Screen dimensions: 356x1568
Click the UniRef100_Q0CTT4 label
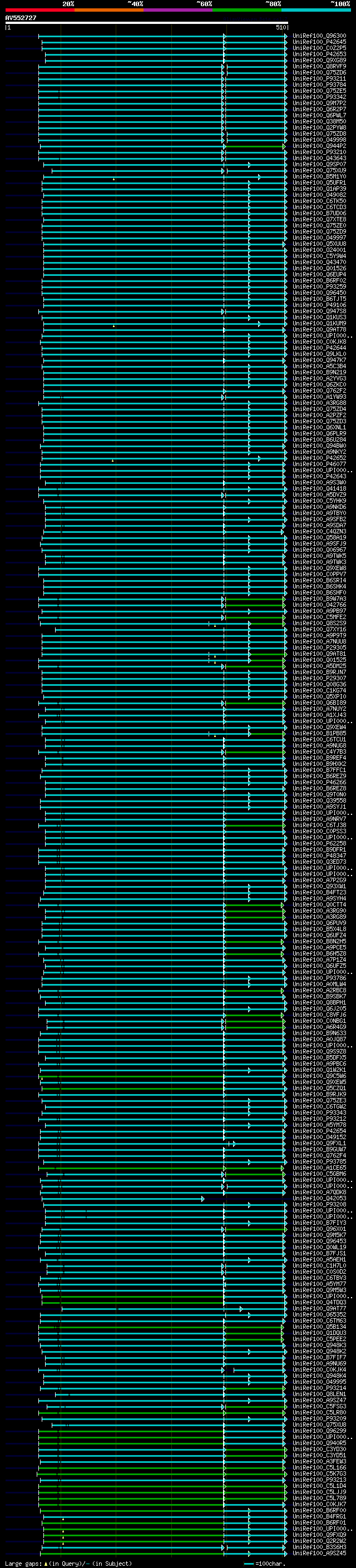tap(319, 904)
